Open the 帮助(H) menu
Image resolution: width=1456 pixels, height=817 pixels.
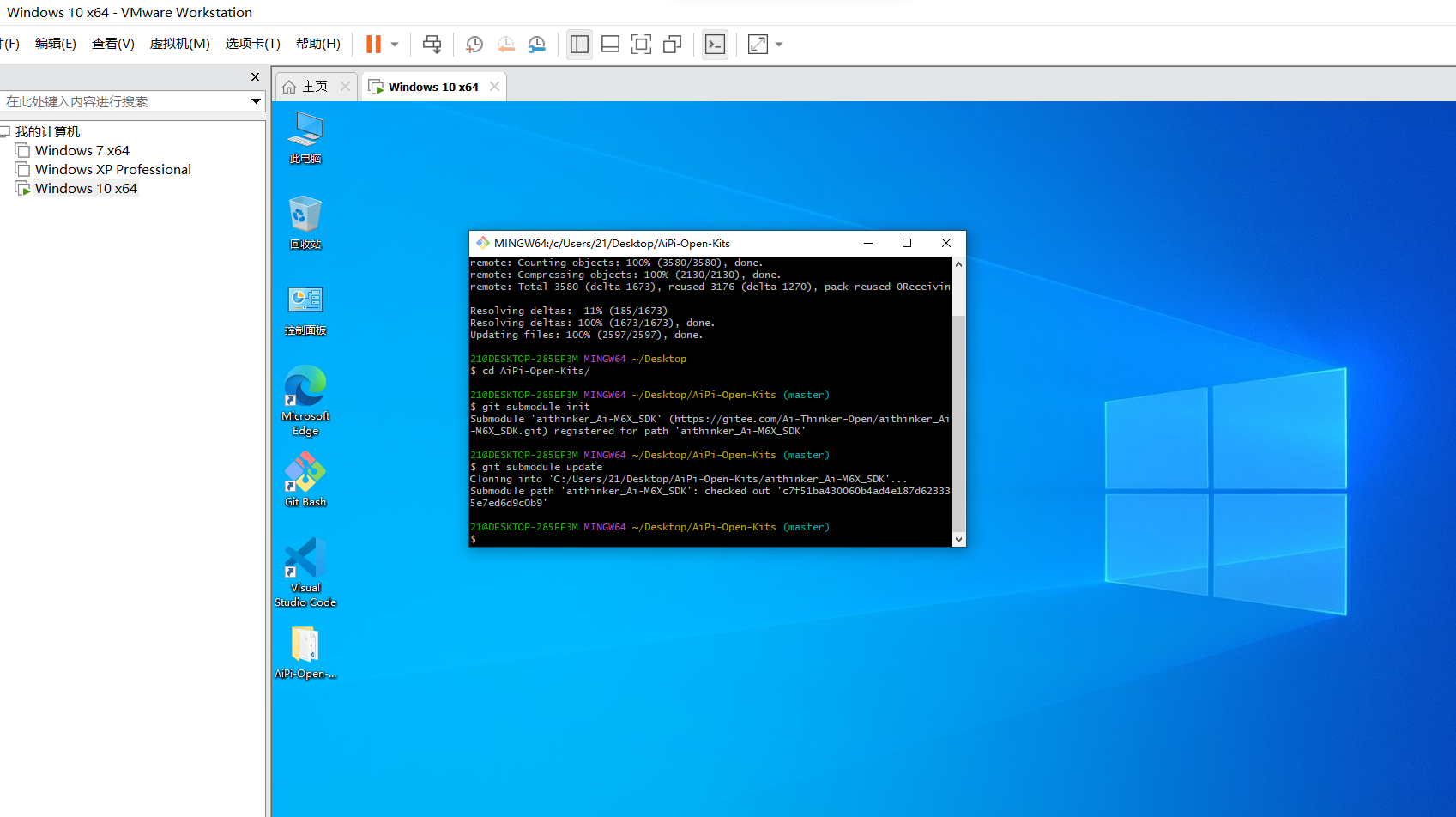click(x=318, y=44)
